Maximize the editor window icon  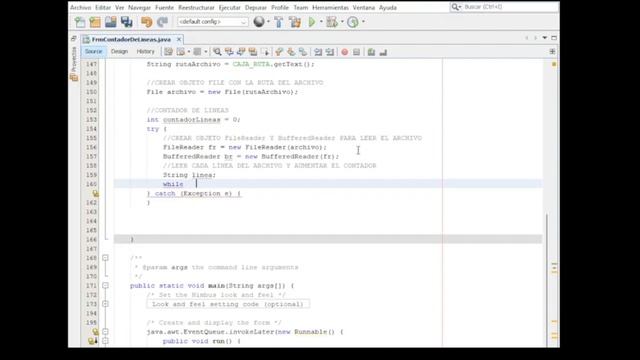click(554, 38)
